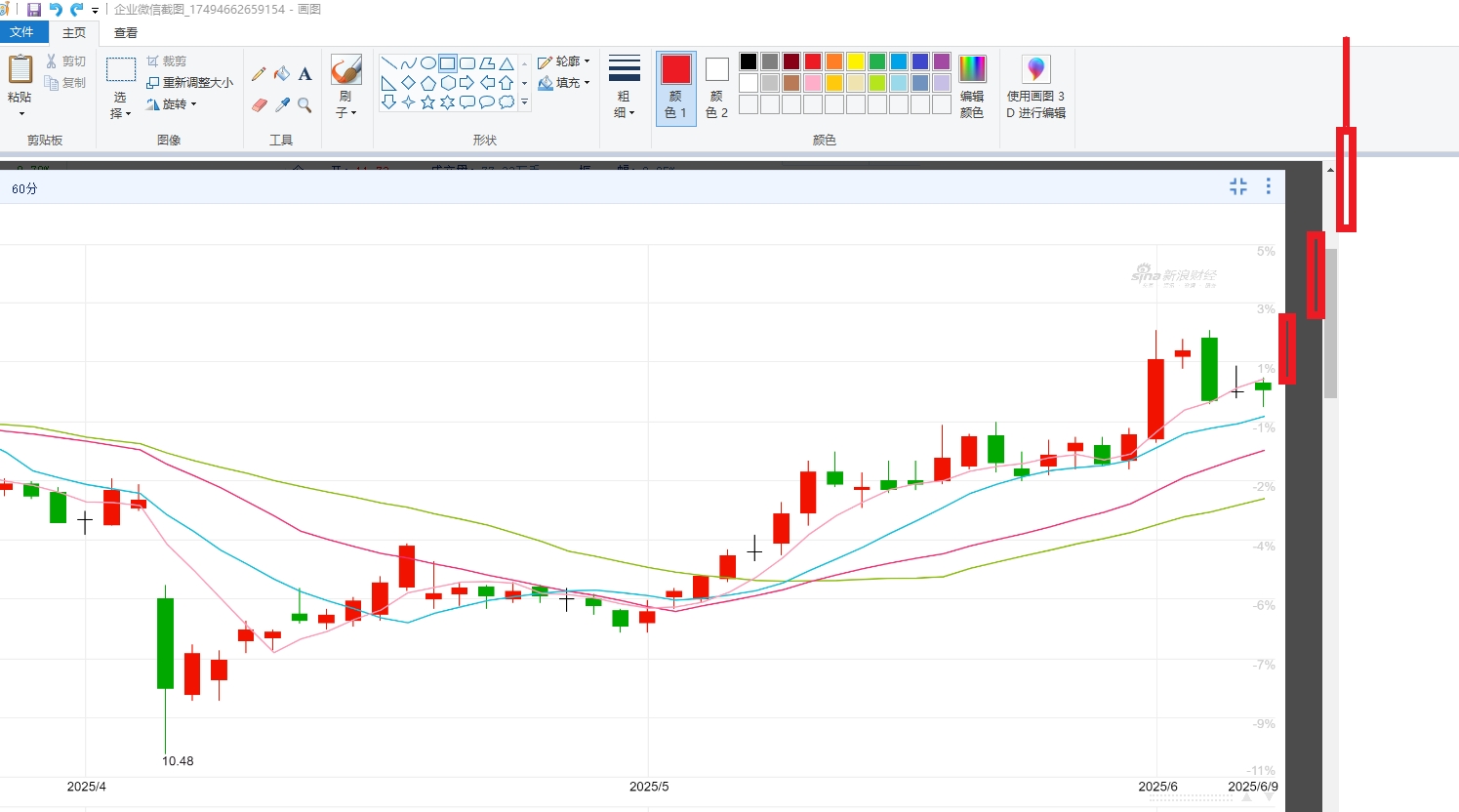
Task: Click 重新调整大小 resize button
Action: pyautogui.click(x=190, y=83)
